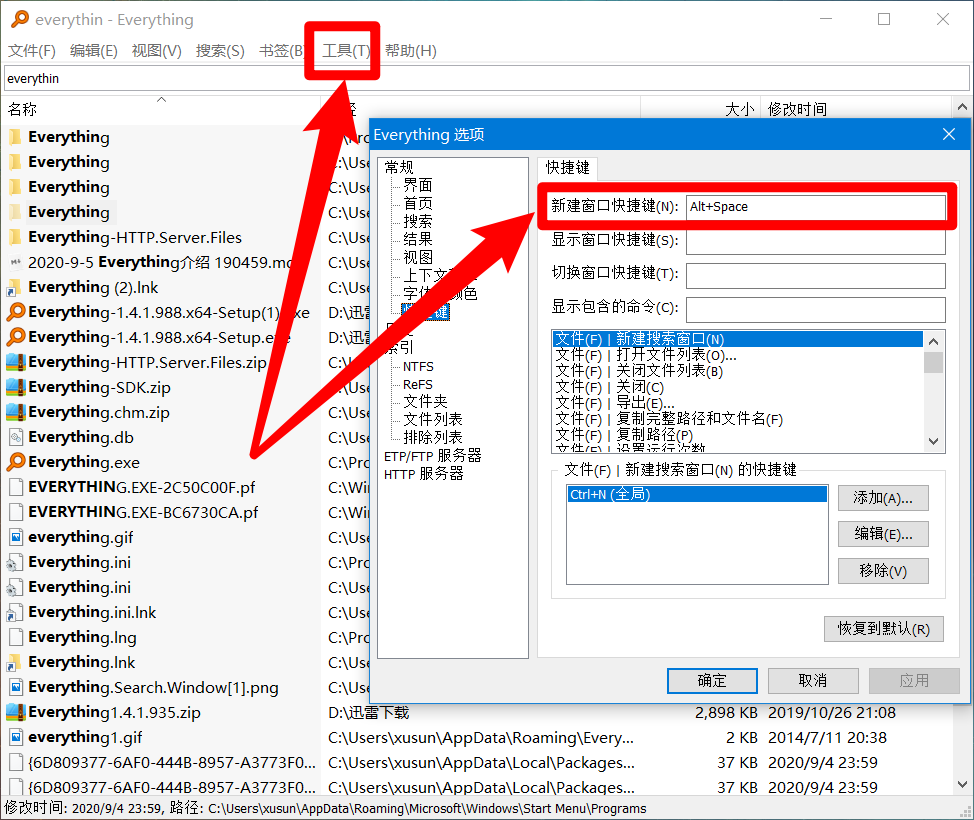
Task: Open the 搜索(S) menu
Action: point(220,51)
